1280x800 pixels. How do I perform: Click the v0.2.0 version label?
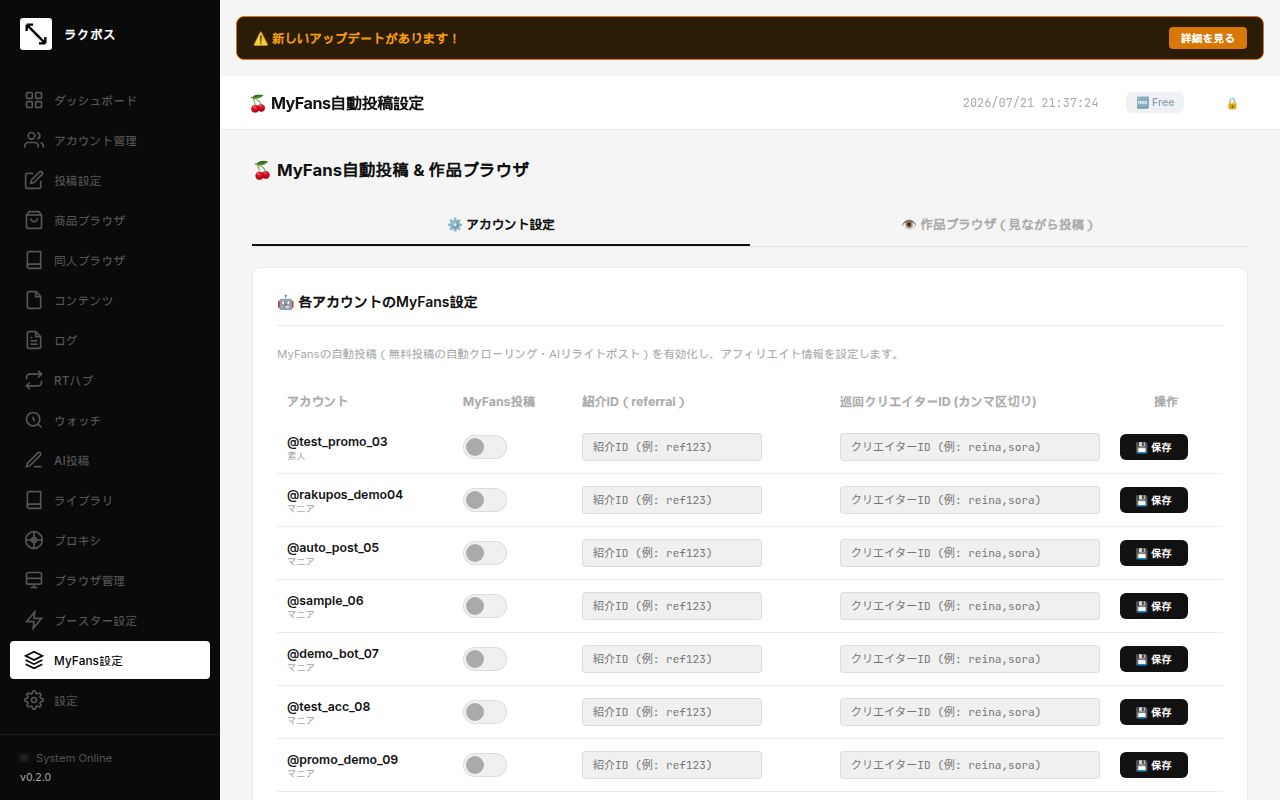pos(36,777)
